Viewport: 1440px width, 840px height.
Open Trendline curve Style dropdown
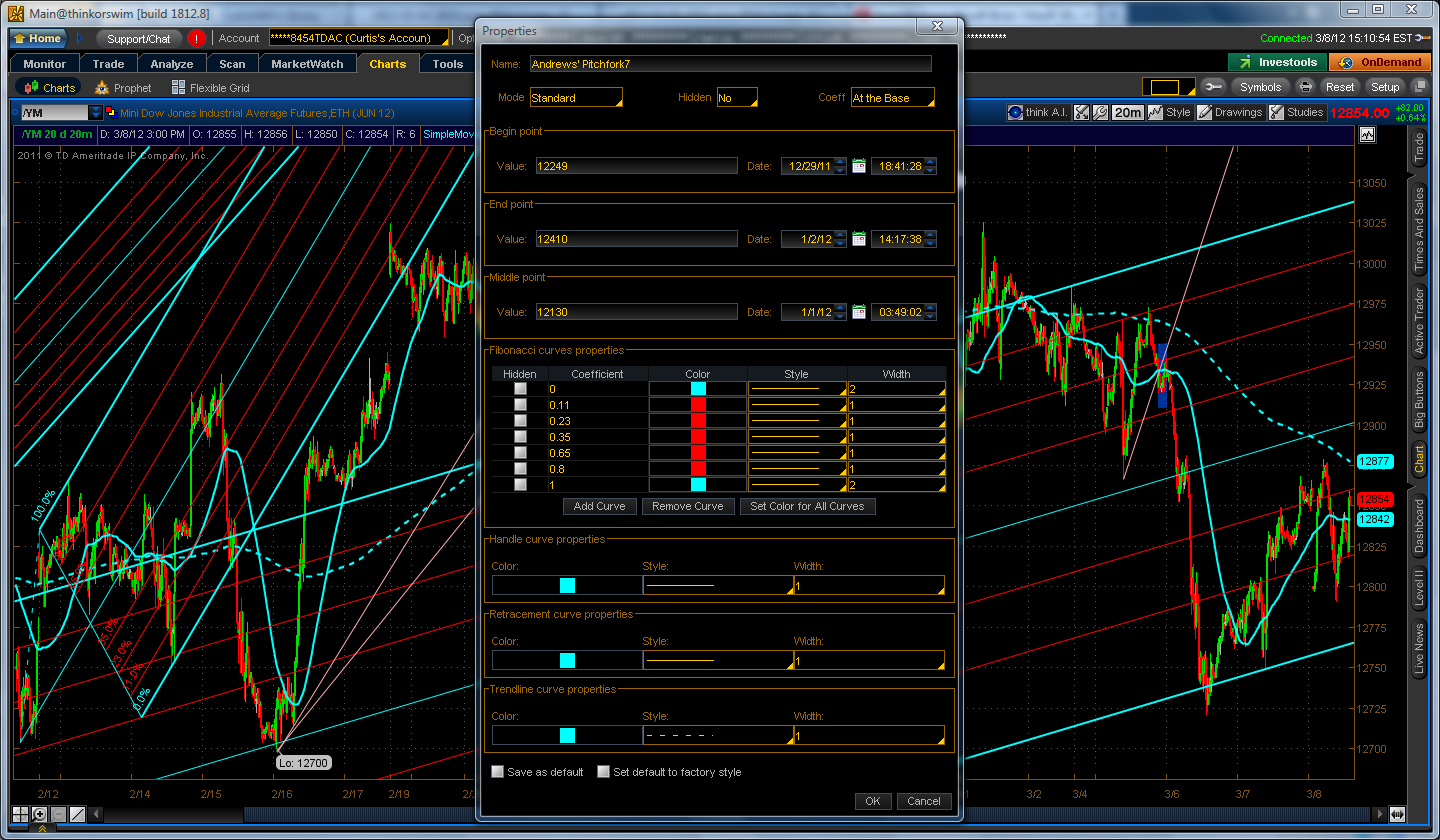tap(718, 736)
